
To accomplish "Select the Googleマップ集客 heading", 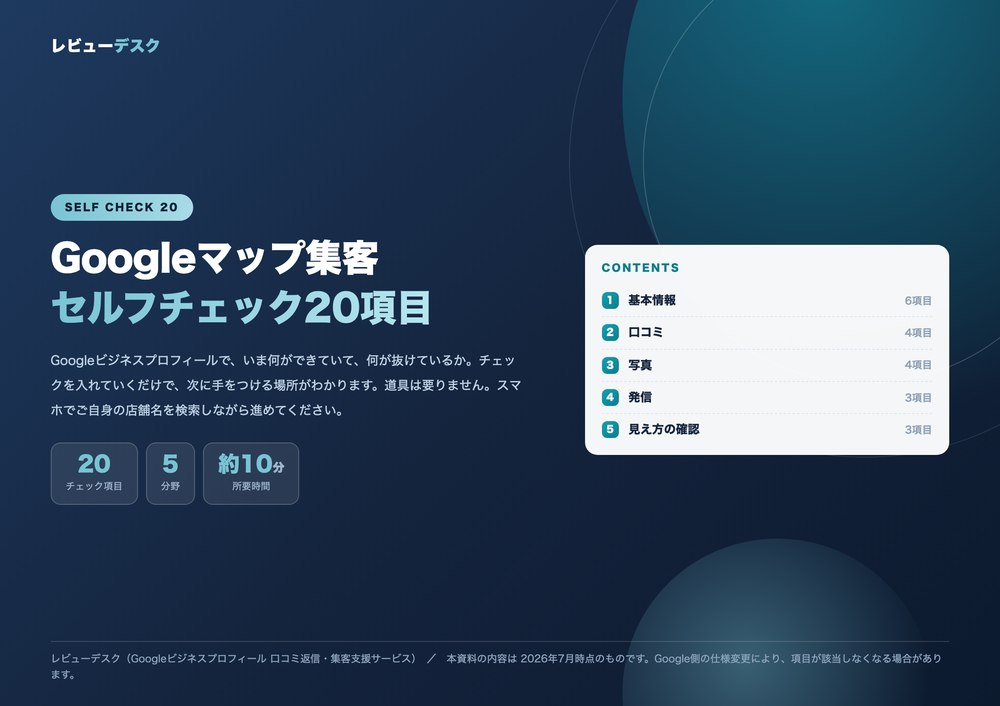I will click(214, 258).
